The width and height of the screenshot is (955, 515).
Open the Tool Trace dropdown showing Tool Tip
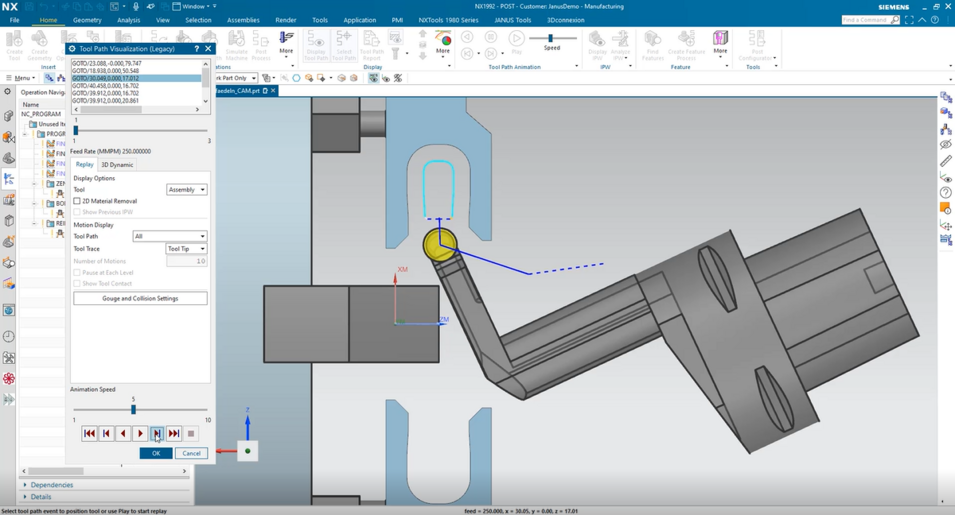[x=186, y=248]
